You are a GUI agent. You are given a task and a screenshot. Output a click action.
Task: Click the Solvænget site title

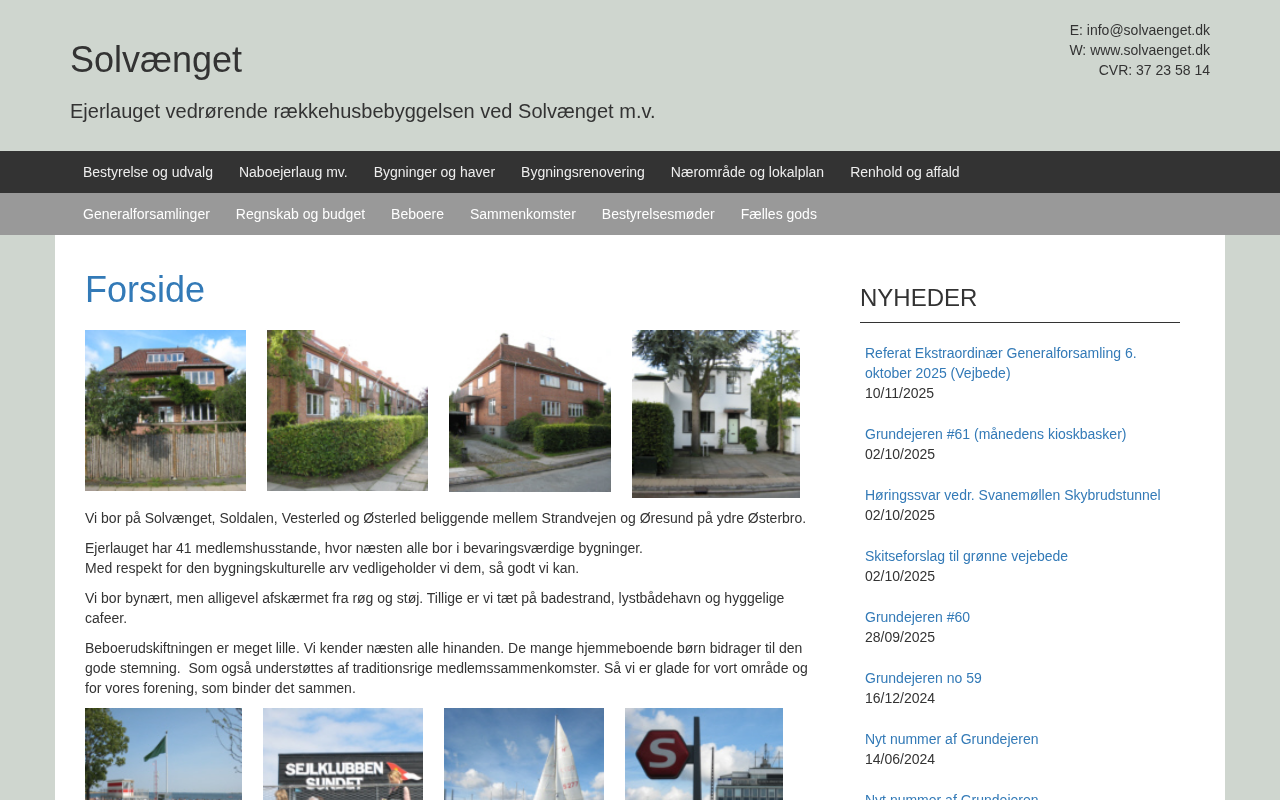point(156,60)
